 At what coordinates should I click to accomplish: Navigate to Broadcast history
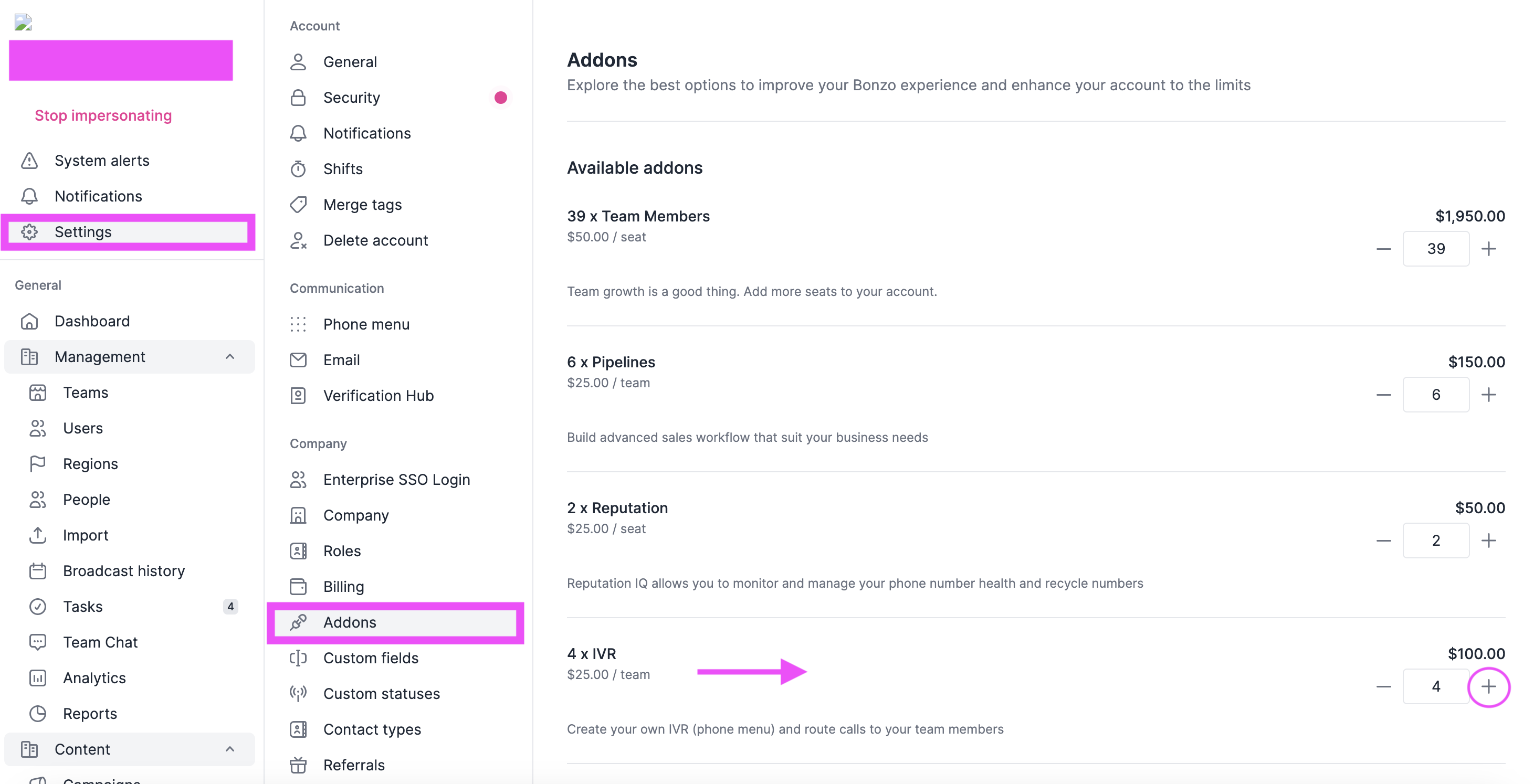[123, 571]
